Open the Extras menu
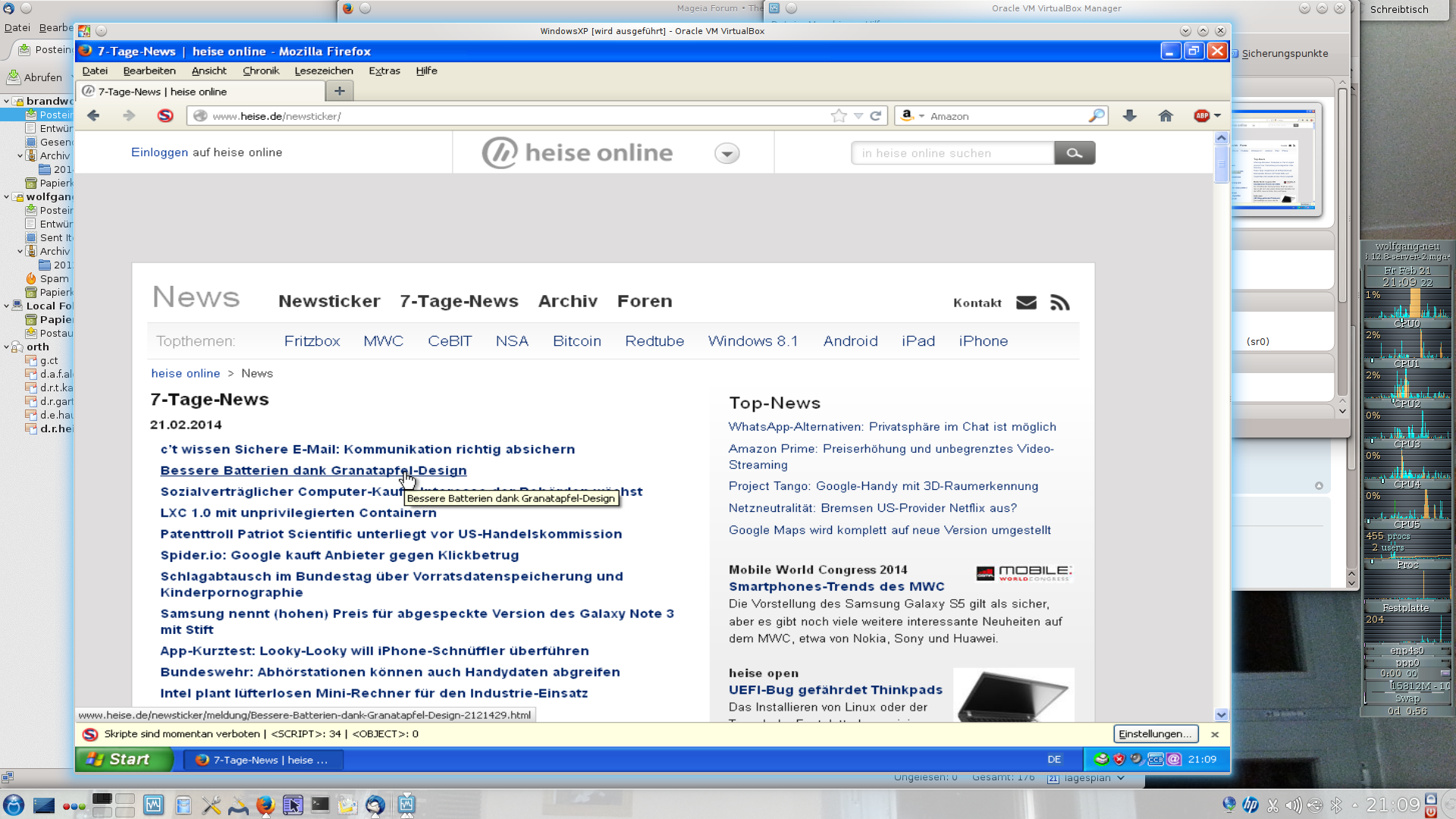 coord(384,71)
